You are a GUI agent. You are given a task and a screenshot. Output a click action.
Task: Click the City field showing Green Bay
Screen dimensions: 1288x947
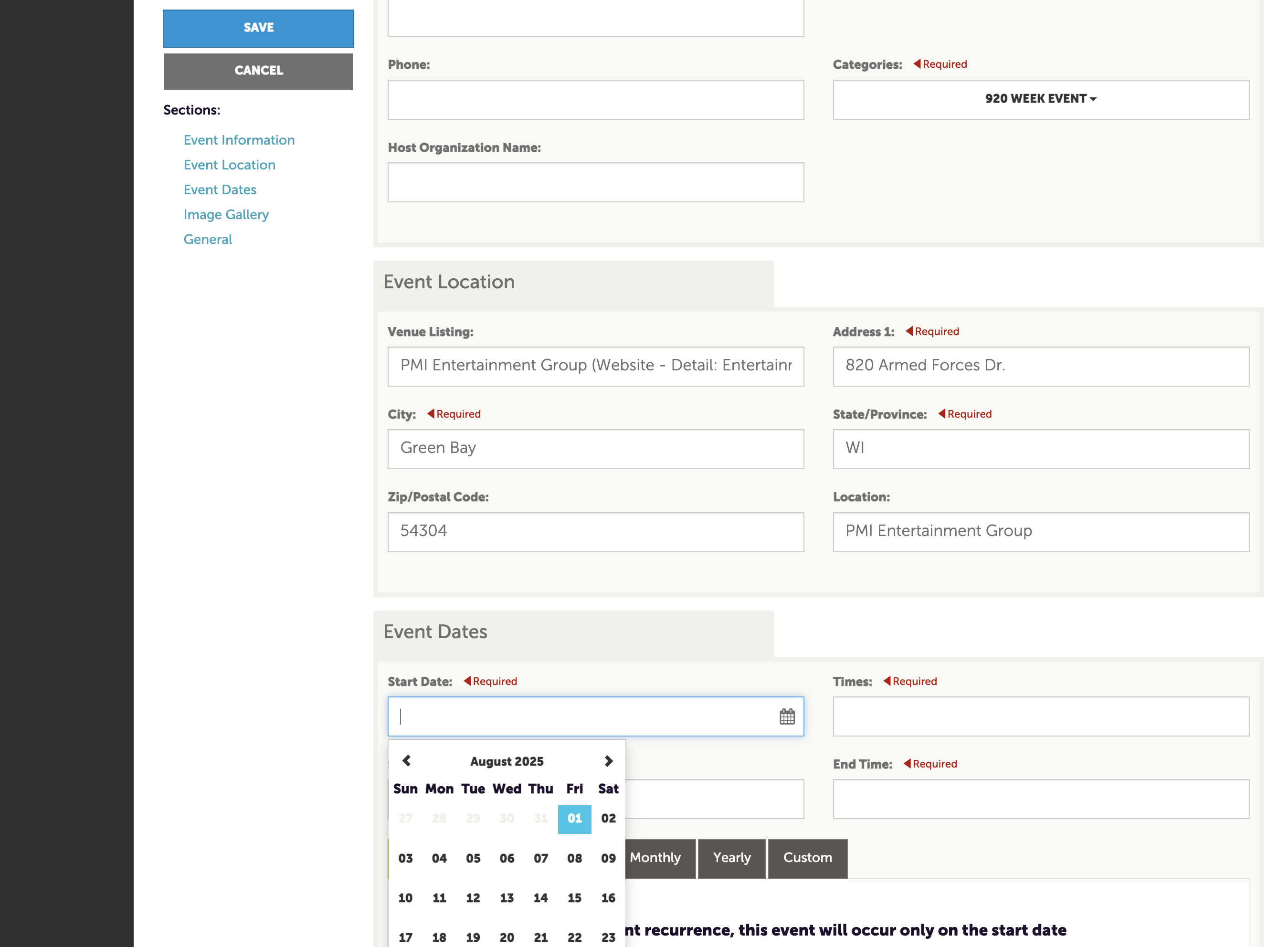(x=596, y=449)
